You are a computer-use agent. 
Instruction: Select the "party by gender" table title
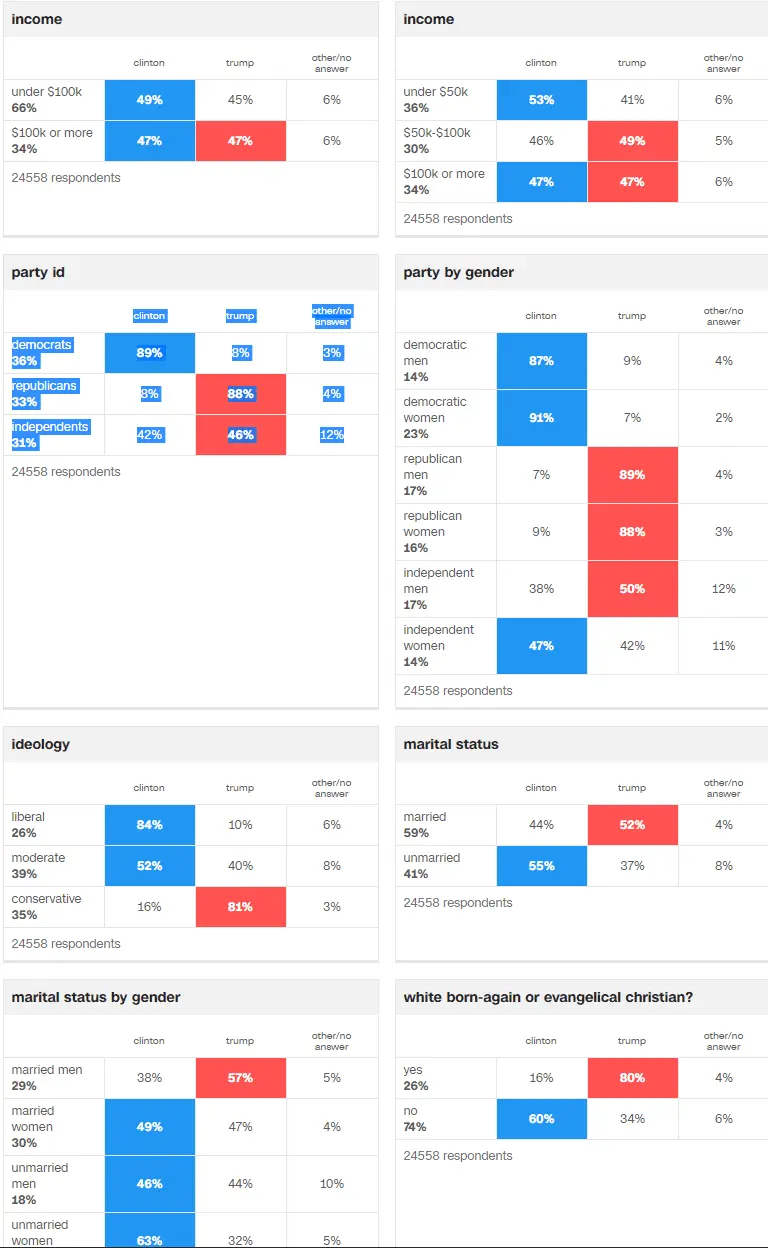pos(458,272)
